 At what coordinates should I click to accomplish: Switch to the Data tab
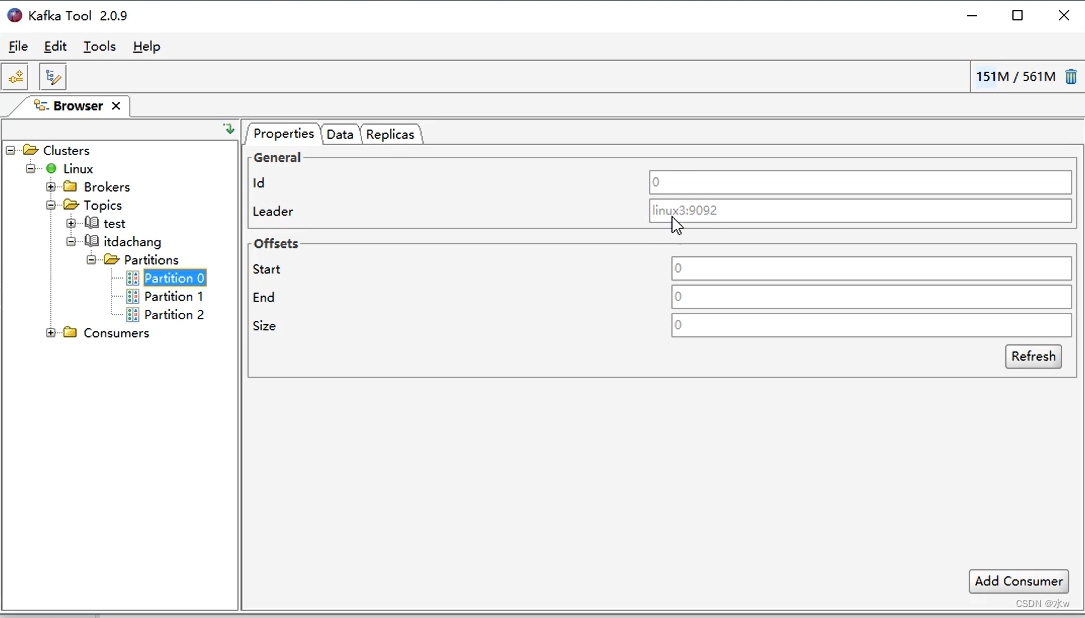click(x=340, y=134)
